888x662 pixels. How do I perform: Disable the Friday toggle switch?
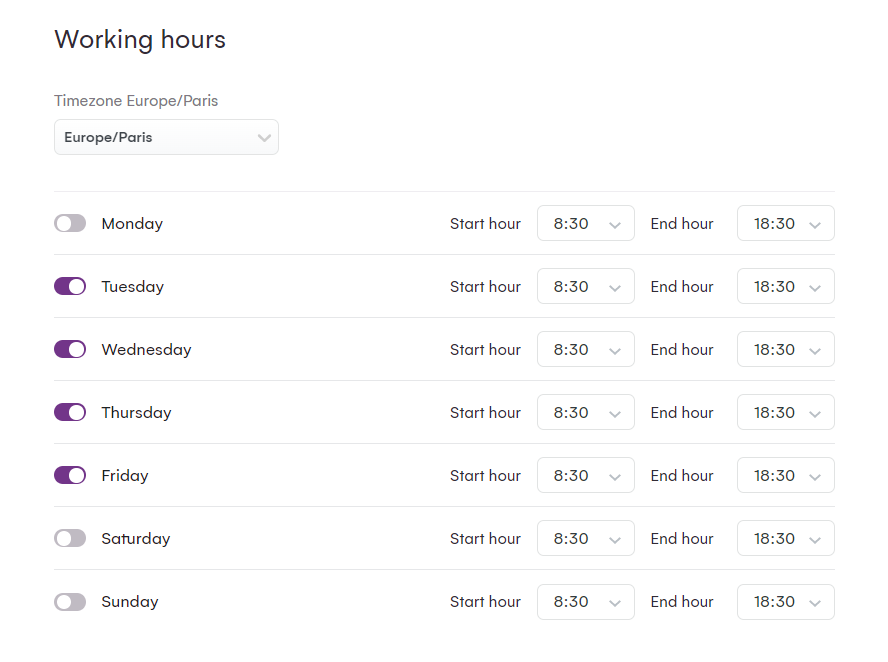70,475
